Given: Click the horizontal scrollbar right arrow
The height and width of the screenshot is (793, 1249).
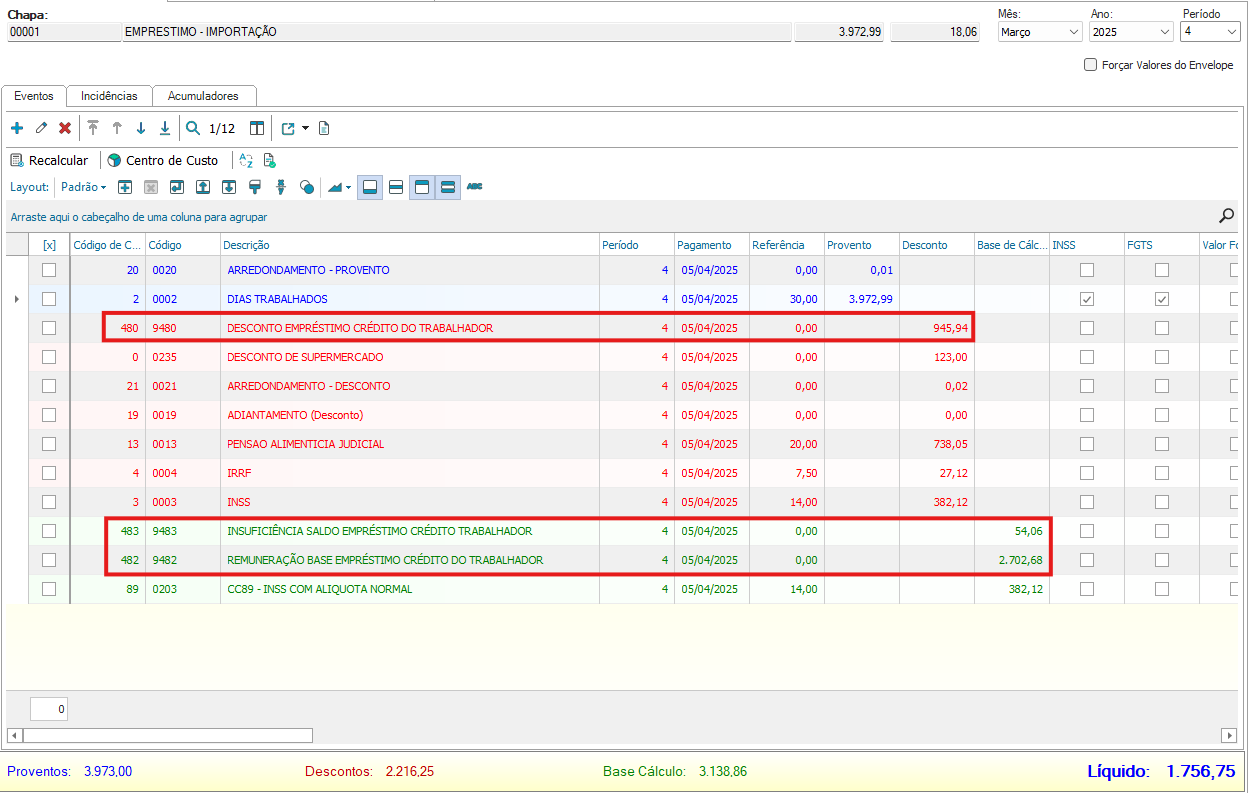Looking at the screenshot, I should [1229, 735].
